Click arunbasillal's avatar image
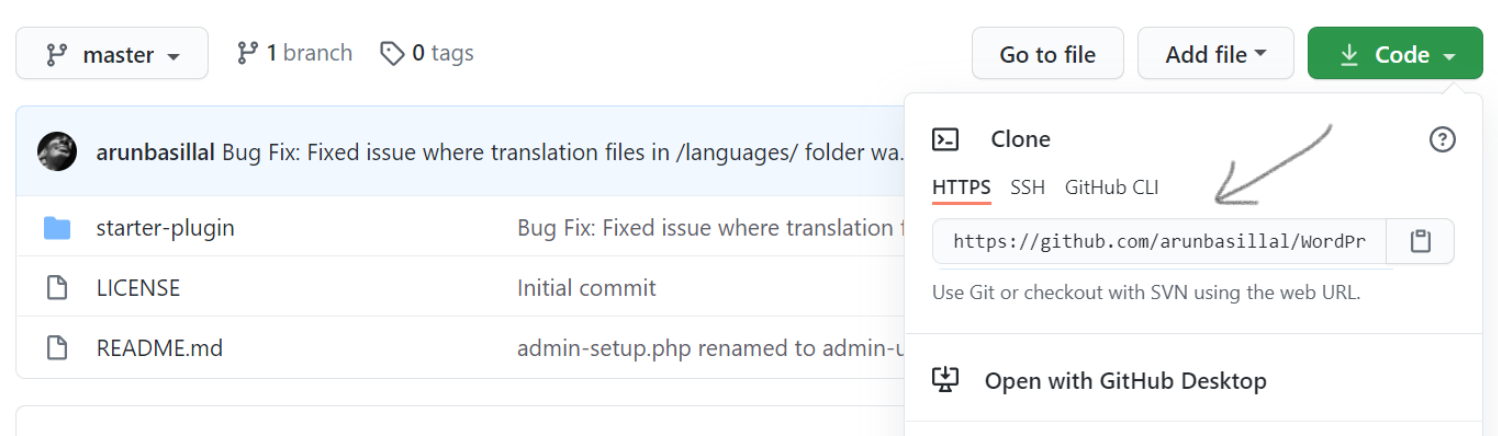Screen dimensions: 1498x436 (57, 152)
